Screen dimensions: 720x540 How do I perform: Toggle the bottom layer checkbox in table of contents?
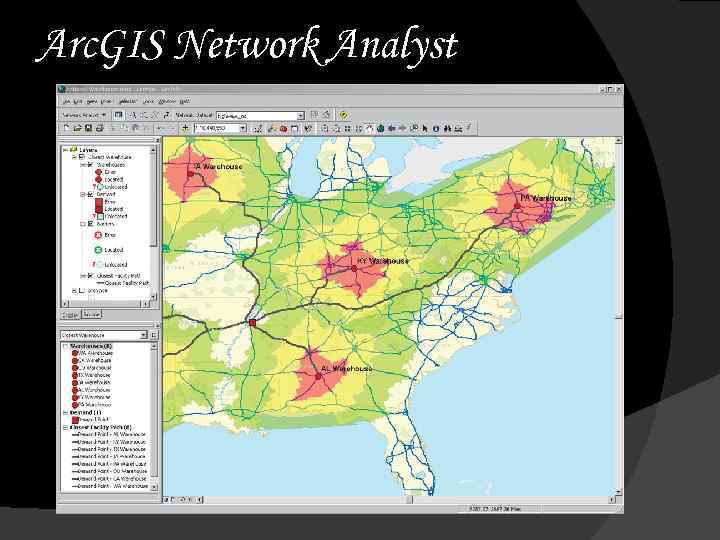coord(82,291)
